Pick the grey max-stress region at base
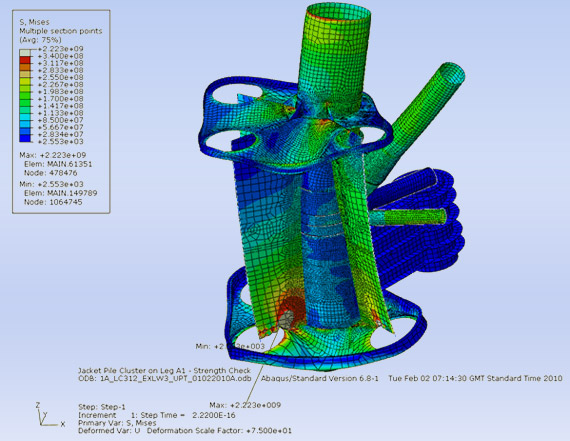 287,320
